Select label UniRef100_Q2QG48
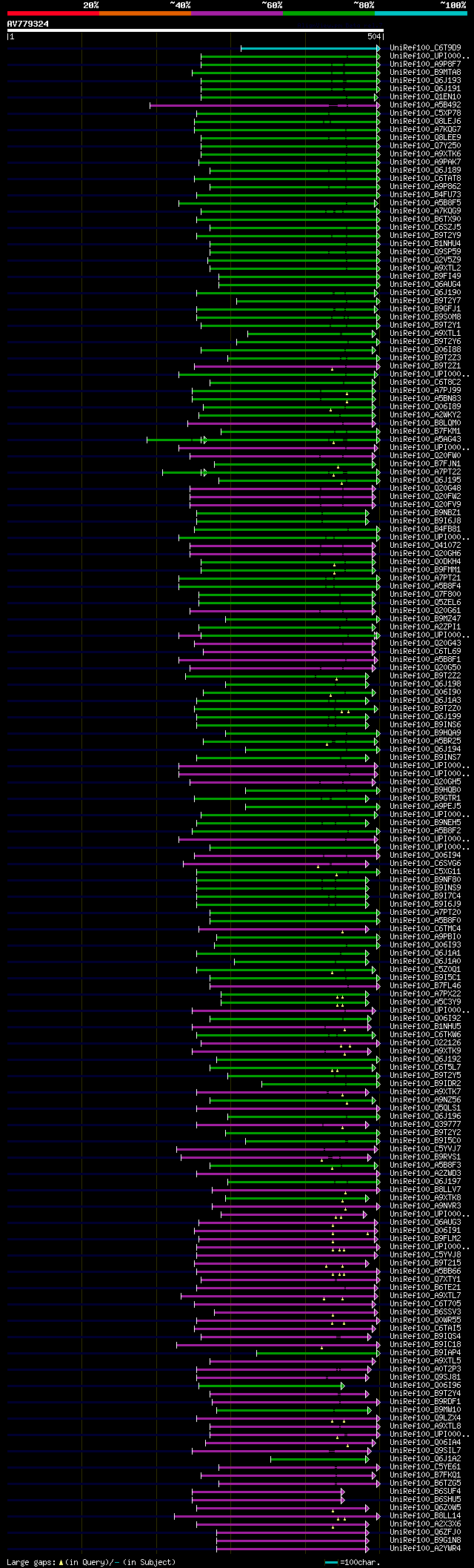The width and height of the screenshot is (474, 1568). (425, 489)
